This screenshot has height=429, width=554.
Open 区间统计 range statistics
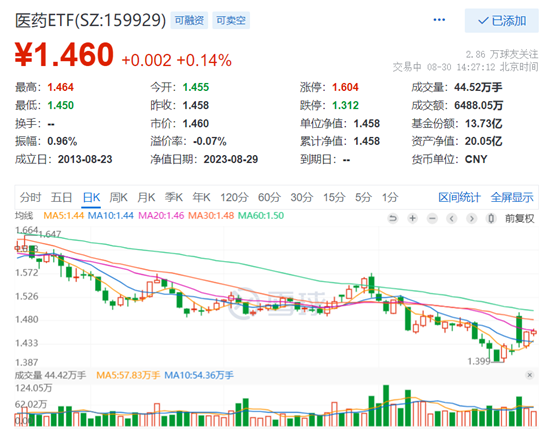459,197
